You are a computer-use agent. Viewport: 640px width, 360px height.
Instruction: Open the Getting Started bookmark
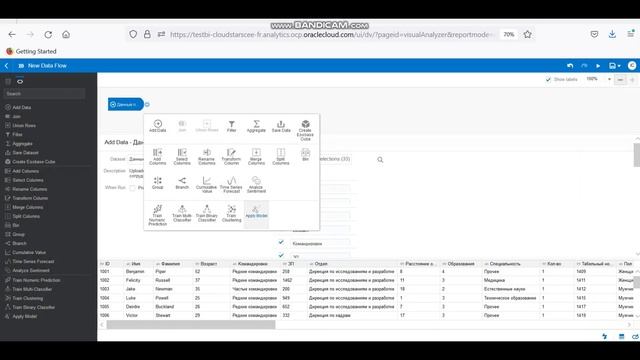pyautogui.click(x=31, y=51)
